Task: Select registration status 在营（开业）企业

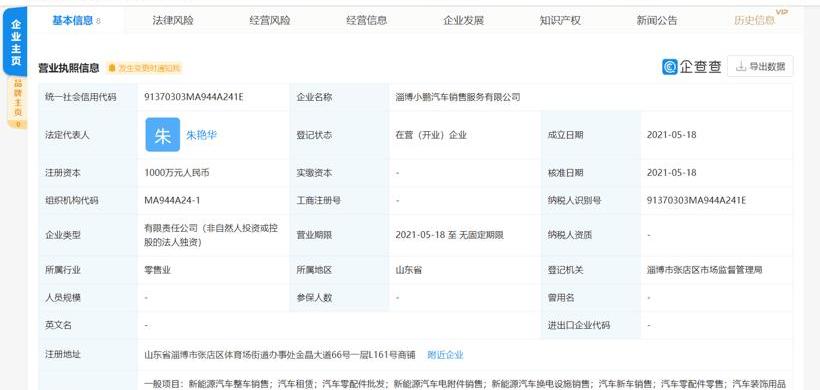Action: (x=431, y=135)
